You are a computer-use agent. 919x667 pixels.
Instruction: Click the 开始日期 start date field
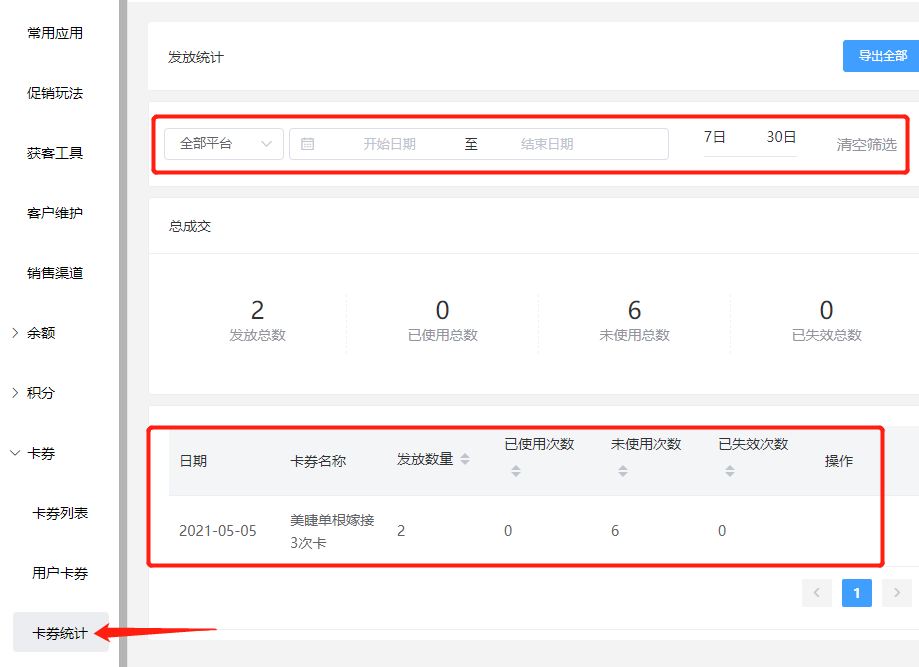389,144
